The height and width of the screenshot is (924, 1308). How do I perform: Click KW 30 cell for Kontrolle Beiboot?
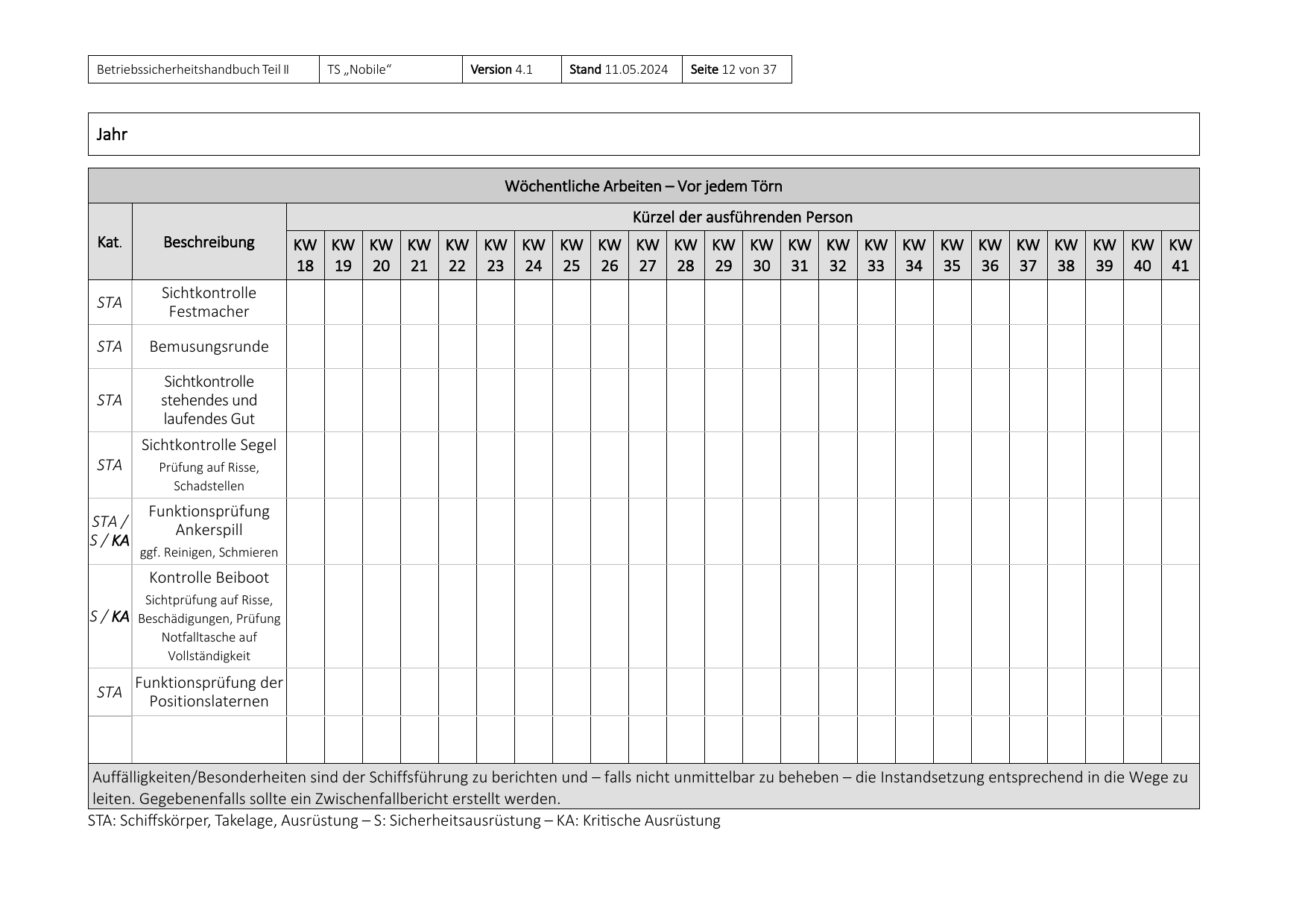[762, 616]
